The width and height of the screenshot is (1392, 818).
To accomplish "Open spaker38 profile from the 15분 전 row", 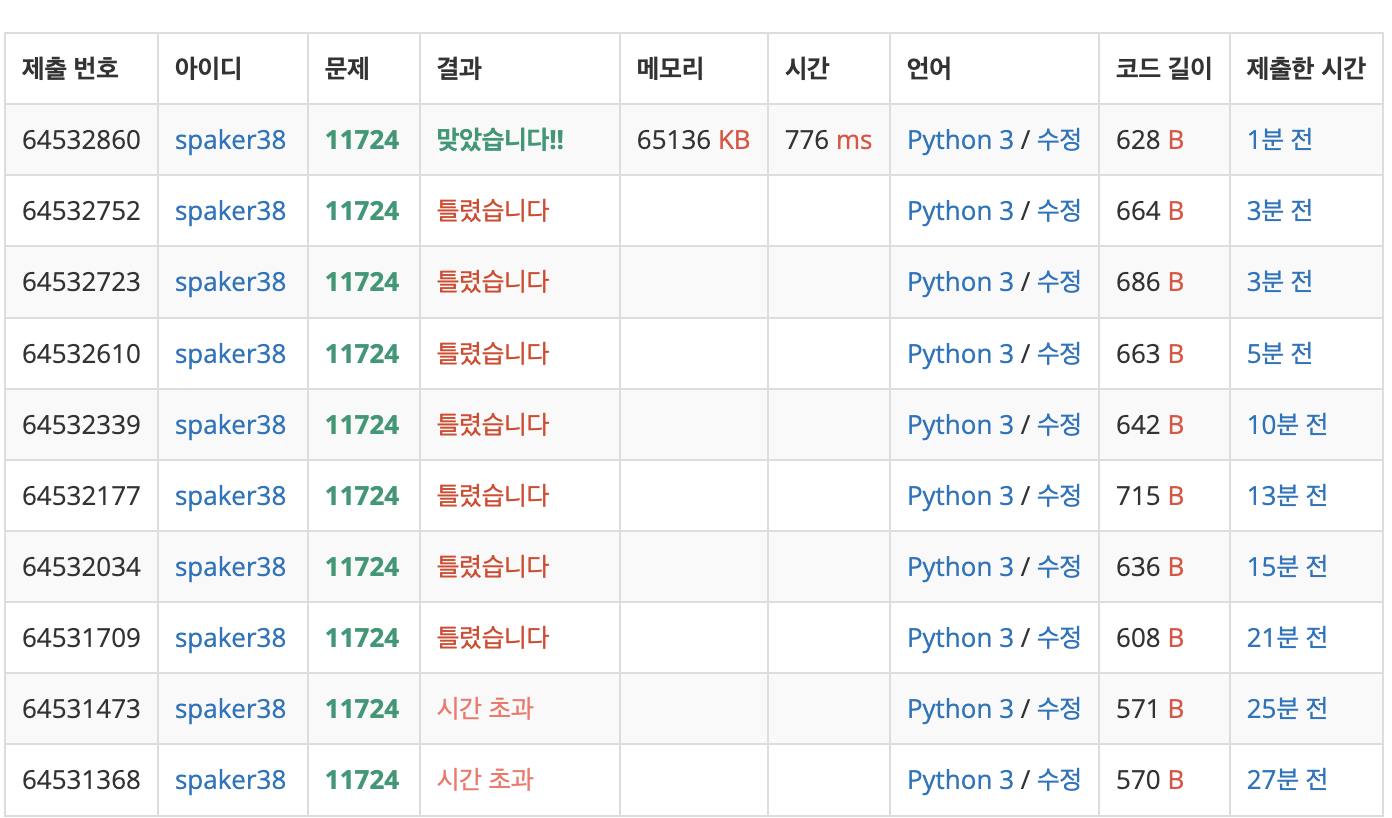I will [x=230, y=566].
